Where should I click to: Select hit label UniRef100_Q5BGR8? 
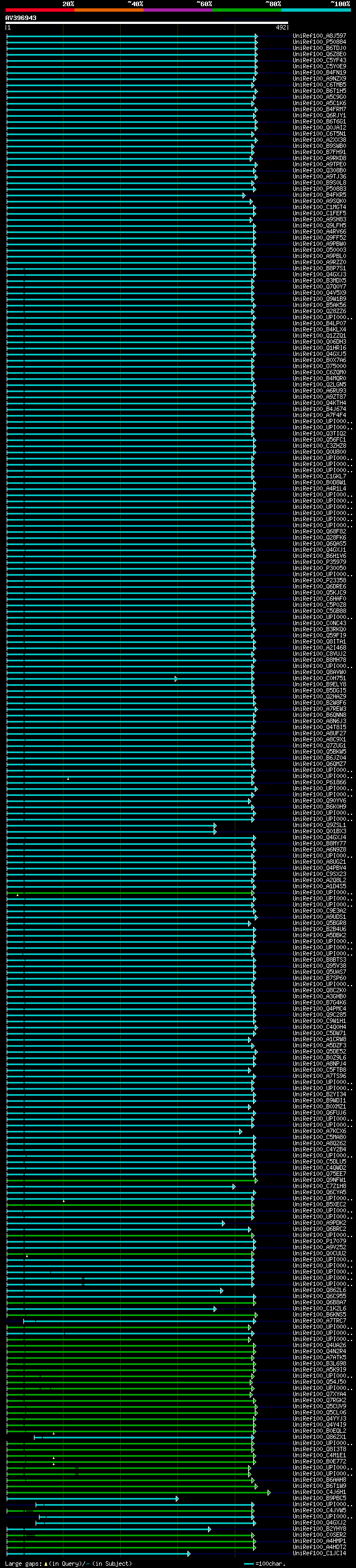(x=319, y=923)
